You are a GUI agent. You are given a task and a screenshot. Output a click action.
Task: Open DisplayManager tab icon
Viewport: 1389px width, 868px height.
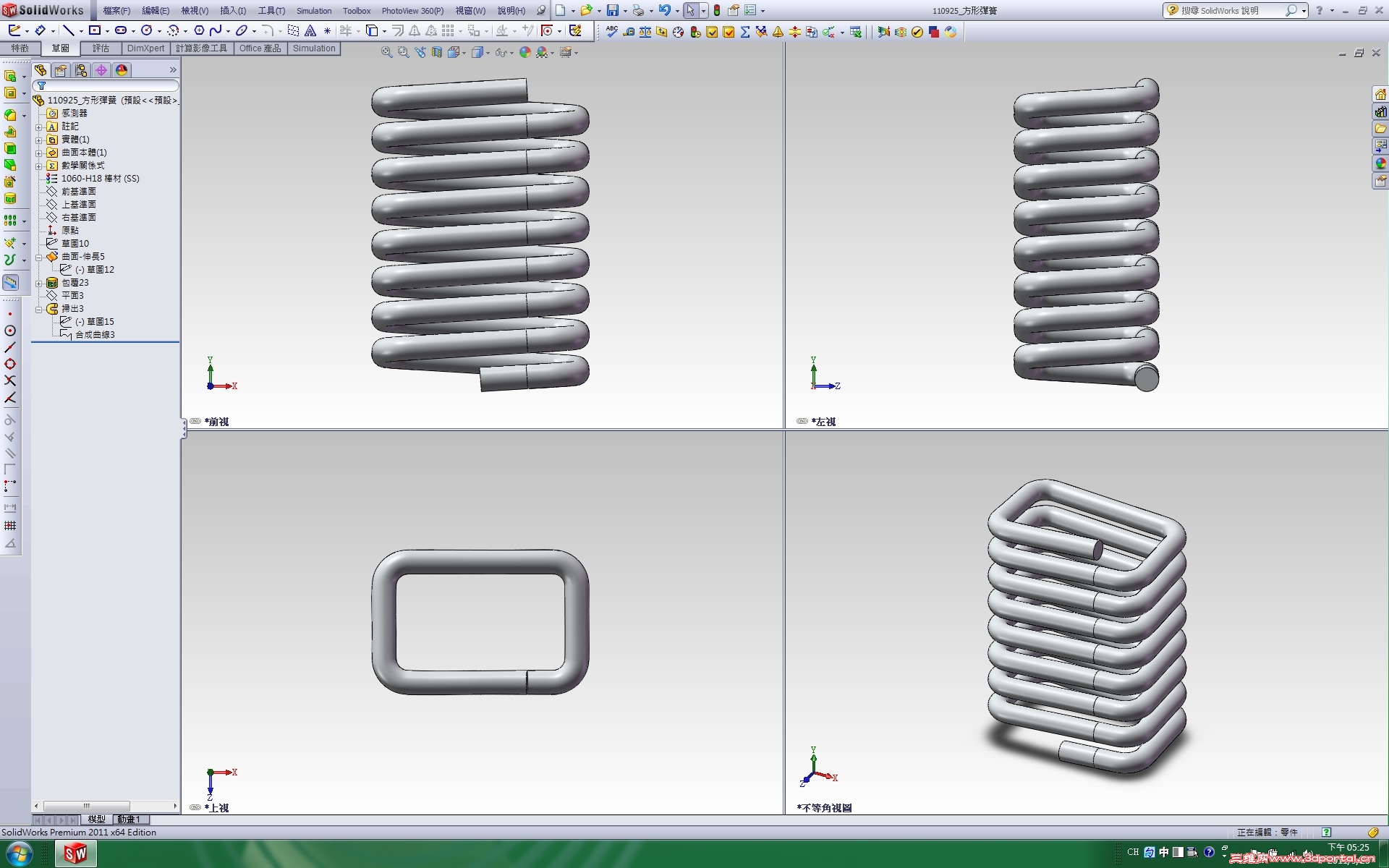click(122, 70)
